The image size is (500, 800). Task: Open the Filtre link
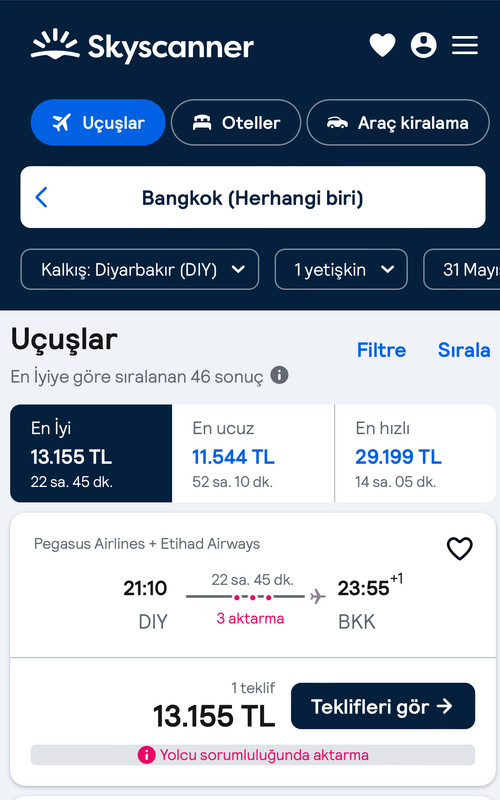point(381,350)
